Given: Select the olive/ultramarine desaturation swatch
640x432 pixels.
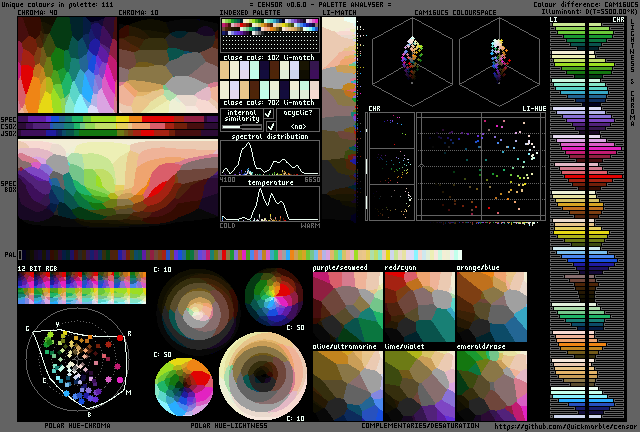Looking at the screenshot, I should 348,386.
